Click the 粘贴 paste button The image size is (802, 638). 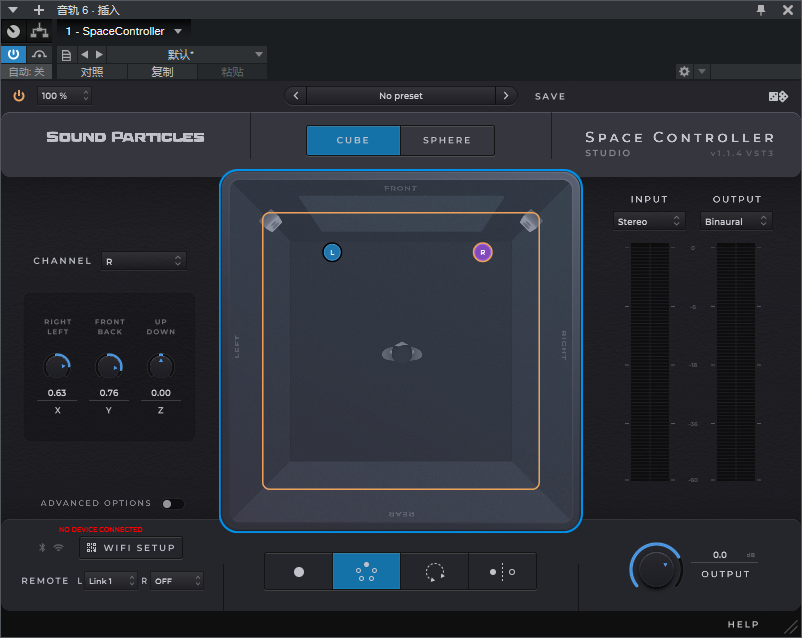(232, 72)
